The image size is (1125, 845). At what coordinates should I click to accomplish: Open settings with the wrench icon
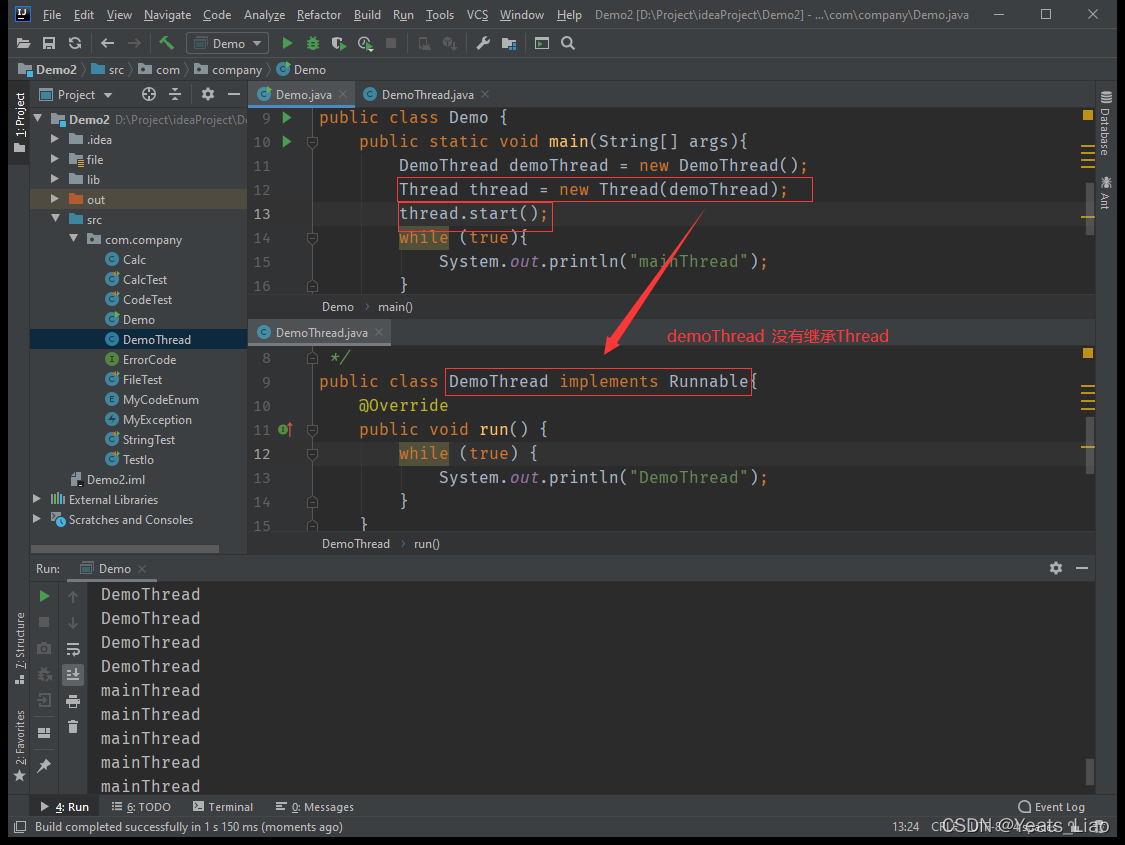(x=483, y=43)
